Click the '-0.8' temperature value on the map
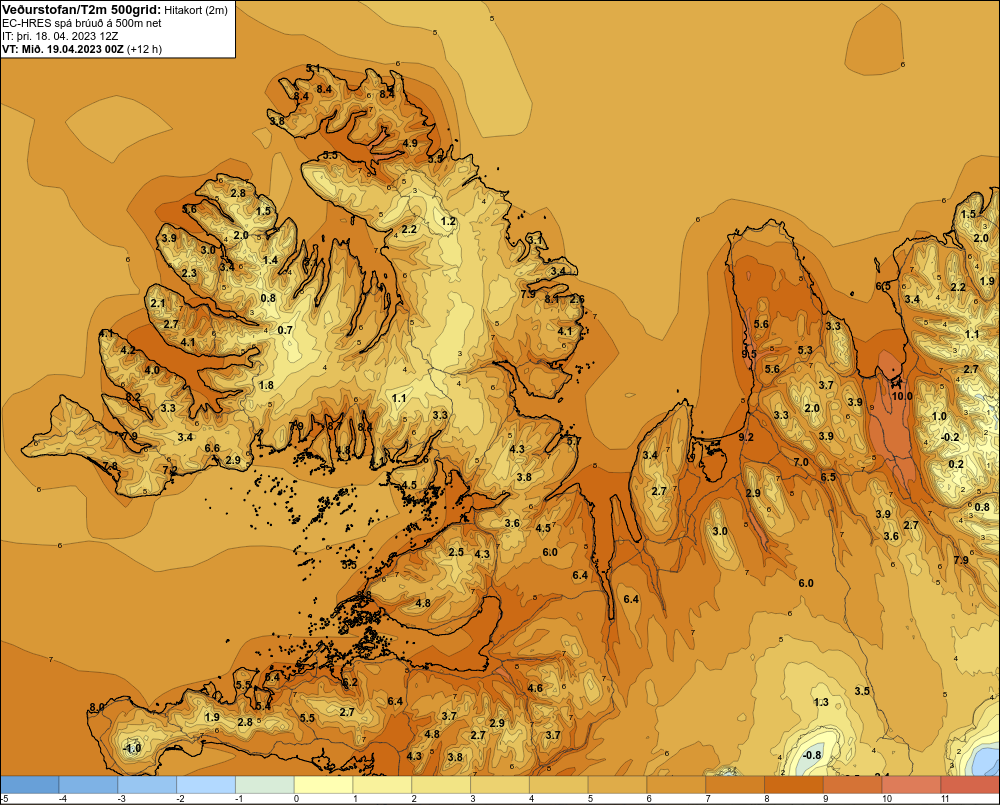1000x805 pixels. coord(811,755)
